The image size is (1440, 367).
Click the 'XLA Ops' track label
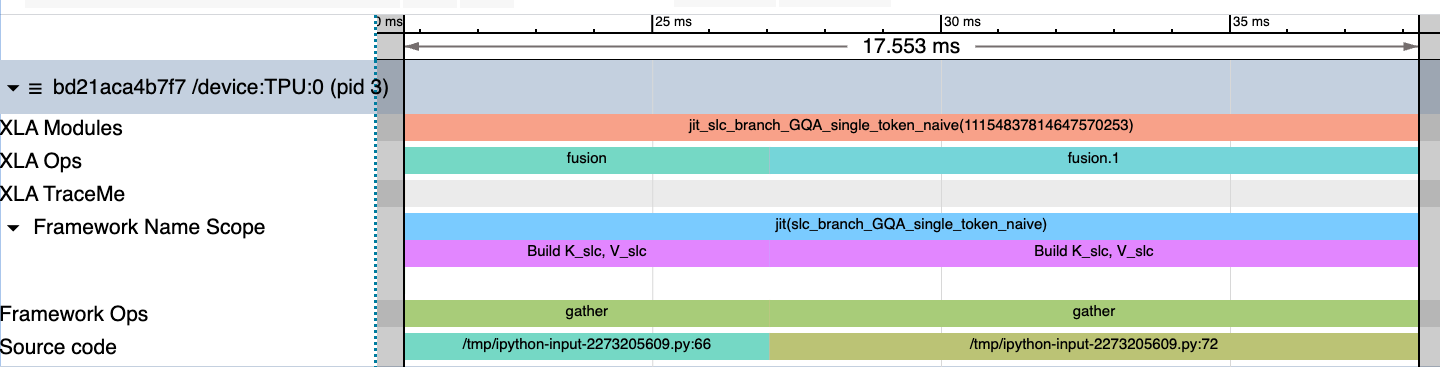(x=41, y=161)
